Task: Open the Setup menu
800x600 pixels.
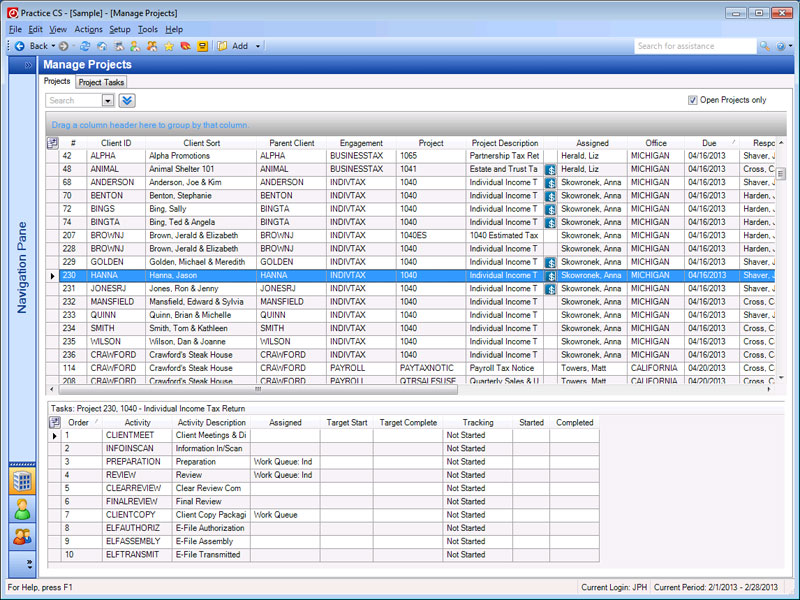Action: tap(120, 30)
